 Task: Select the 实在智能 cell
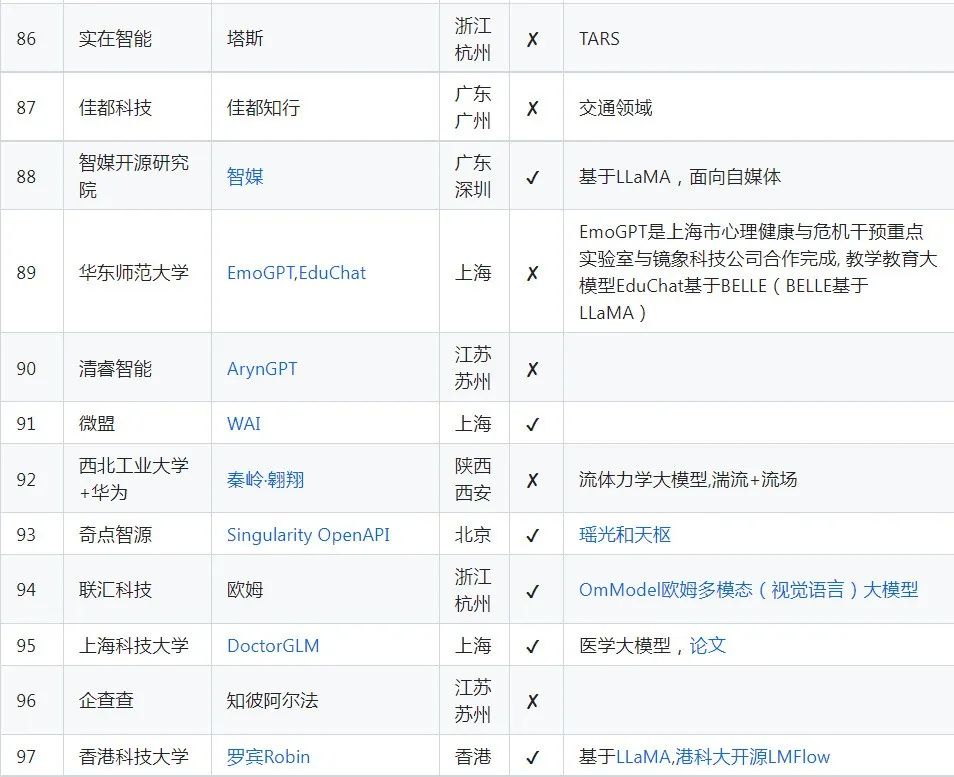(138, 38)
